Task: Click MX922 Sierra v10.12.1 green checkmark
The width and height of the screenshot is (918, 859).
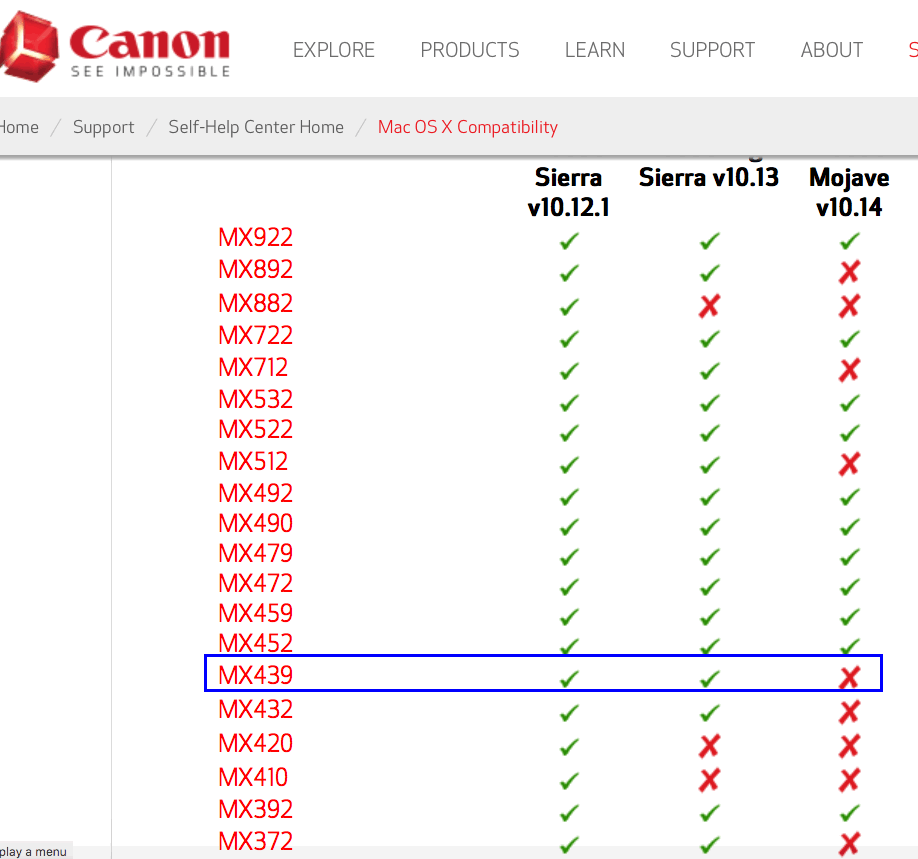Action: tap(569, 241)
